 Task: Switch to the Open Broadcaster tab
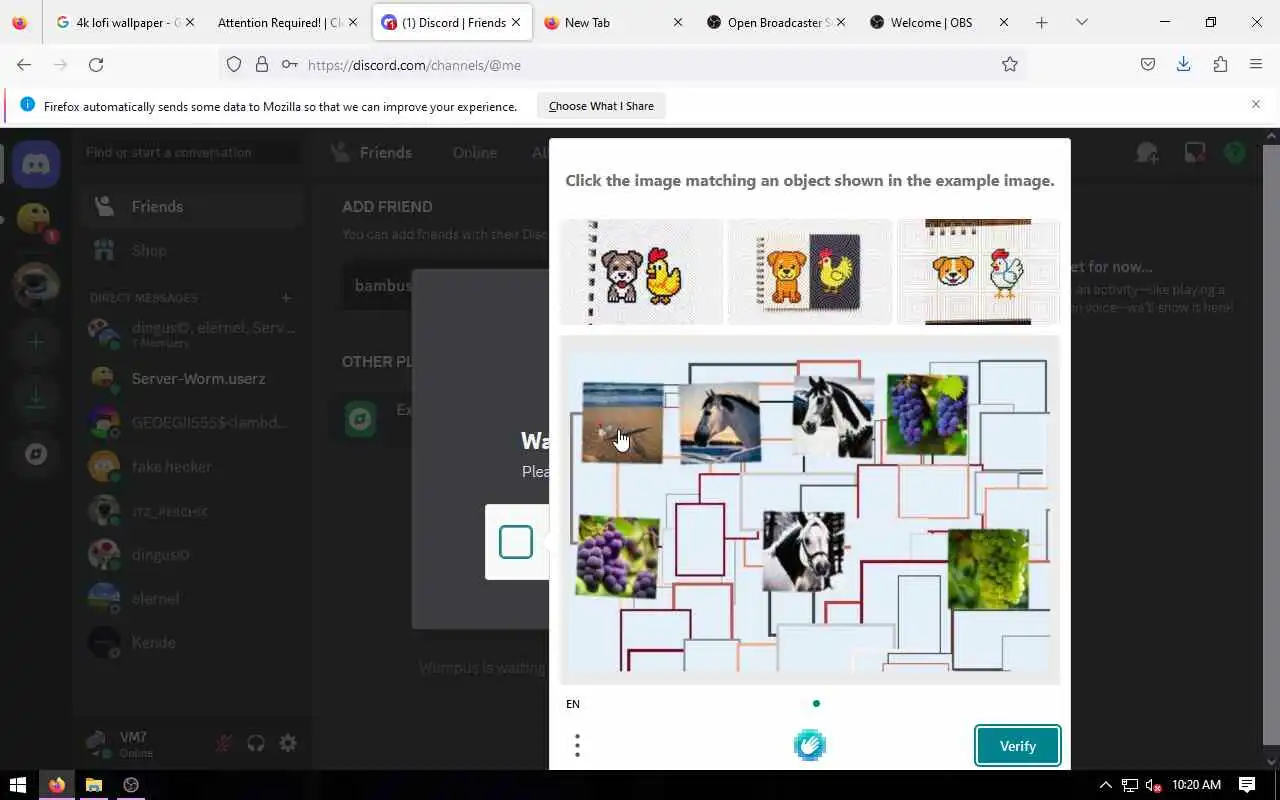(778, 22)
